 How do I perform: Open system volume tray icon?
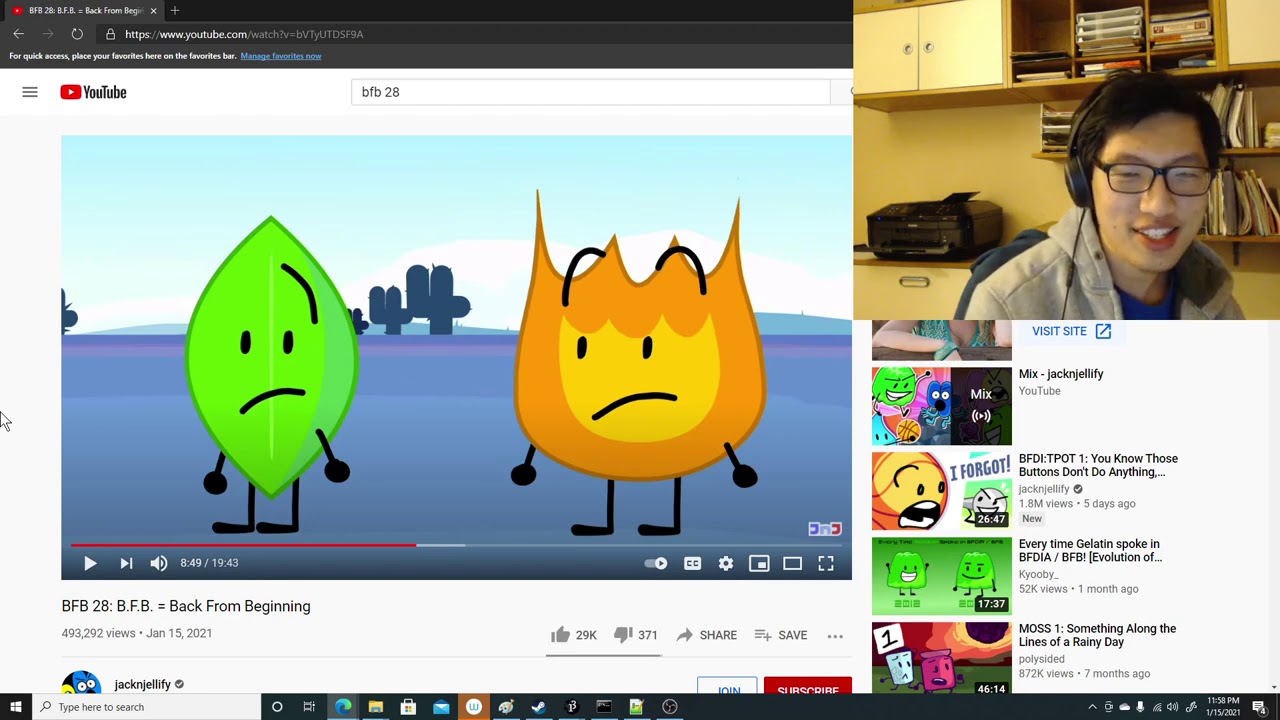coord(1173,707)
